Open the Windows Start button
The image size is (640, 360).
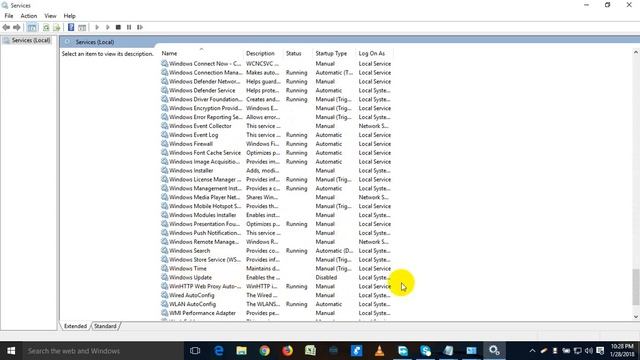11,351
